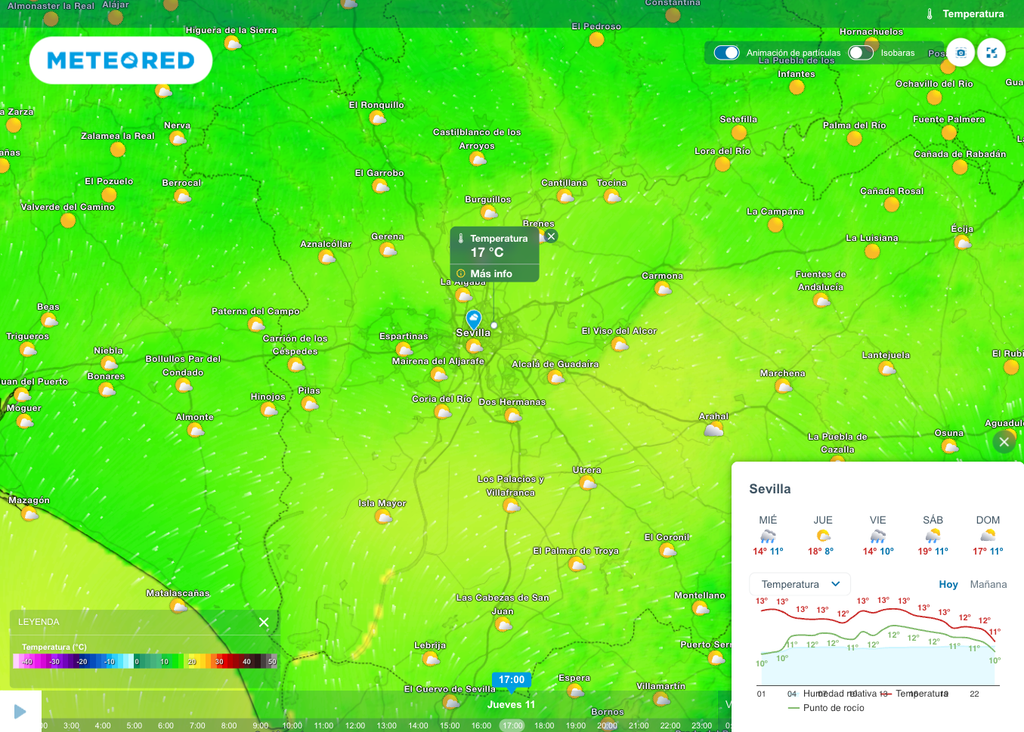
Task: Click the Arahal cloudy weather icon
Action: point(714,429)
